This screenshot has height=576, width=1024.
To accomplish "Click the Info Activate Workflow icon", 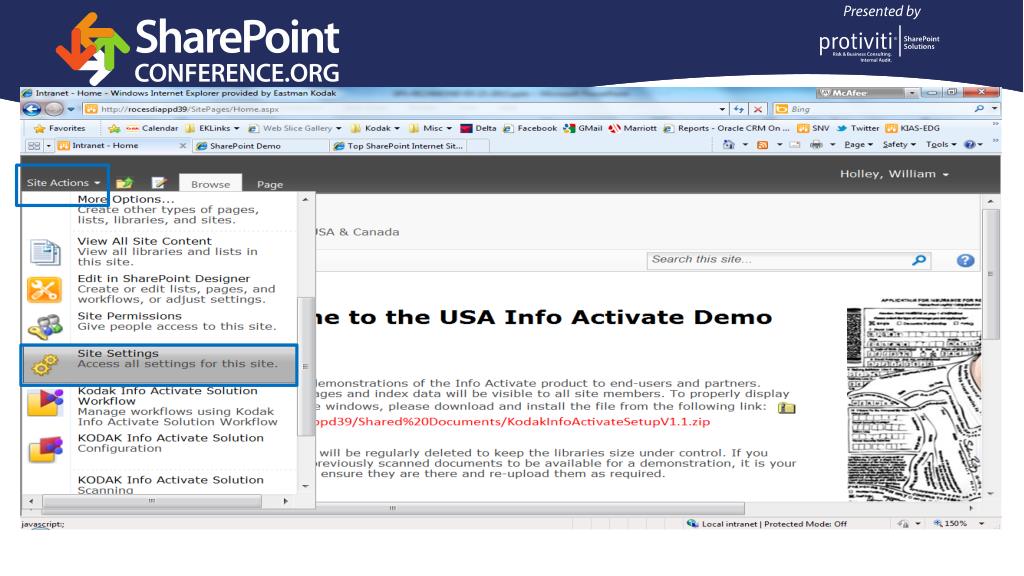I will 45,402.
